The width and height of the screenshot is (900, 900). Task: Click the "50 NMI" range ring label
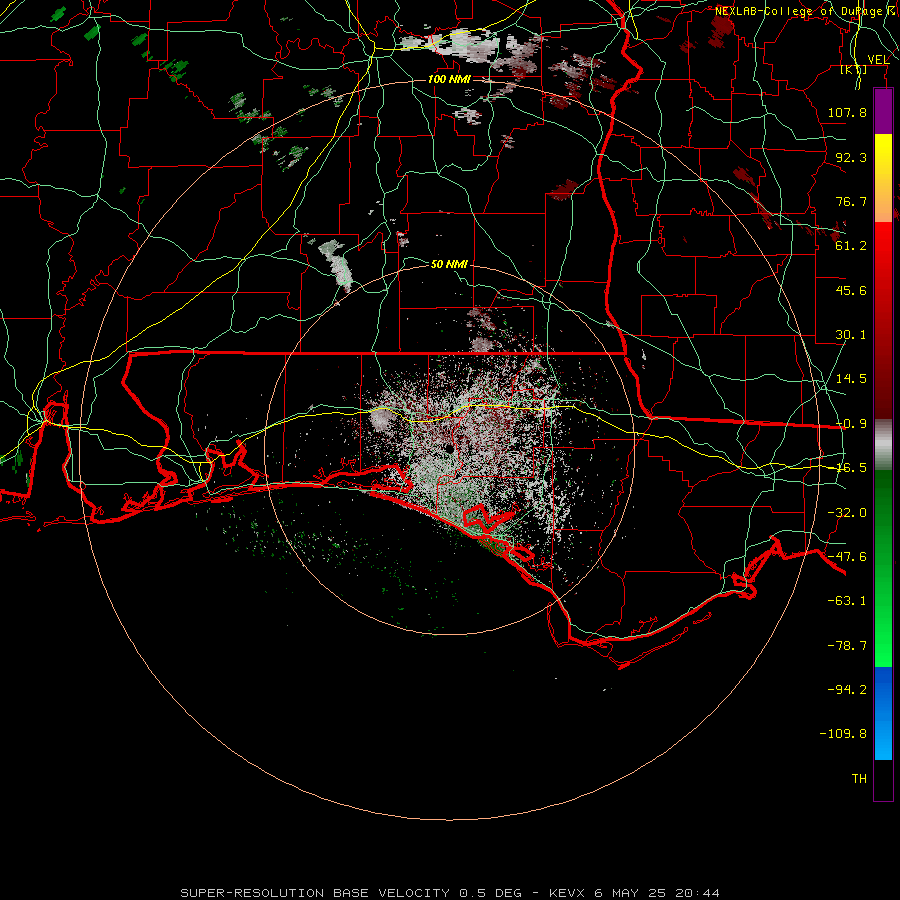pyautogui.click(x=449, y=264)
